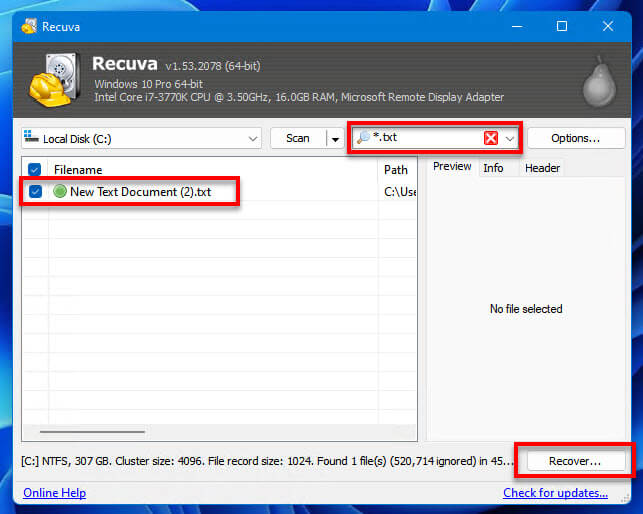The height and width of the screenshot is (514, 643).
Task: Expand the filter box dropdown chevron
Action: coord(510,139)
